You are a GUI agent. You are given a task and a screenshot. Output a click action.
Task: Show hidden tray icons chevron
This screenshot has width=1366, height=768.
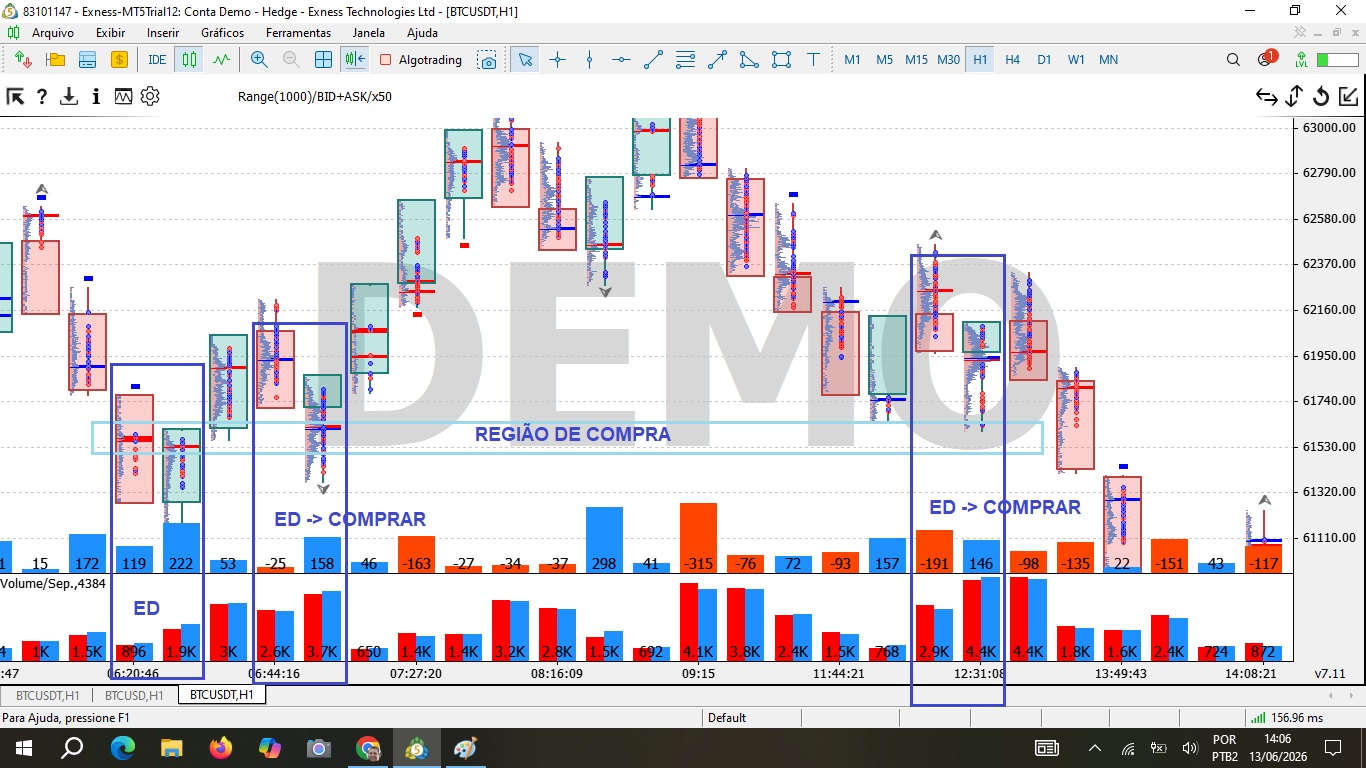click(1095, 748)
